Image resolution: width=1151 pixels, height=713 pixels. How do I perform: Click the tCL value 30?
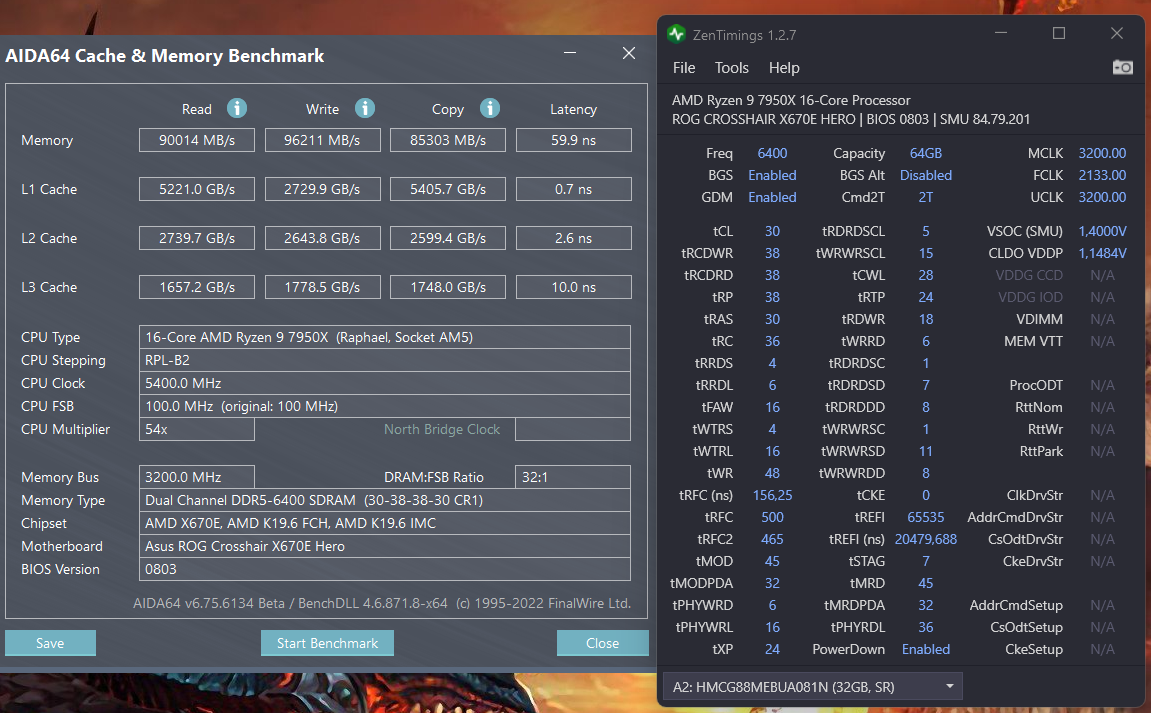point(772,231)
